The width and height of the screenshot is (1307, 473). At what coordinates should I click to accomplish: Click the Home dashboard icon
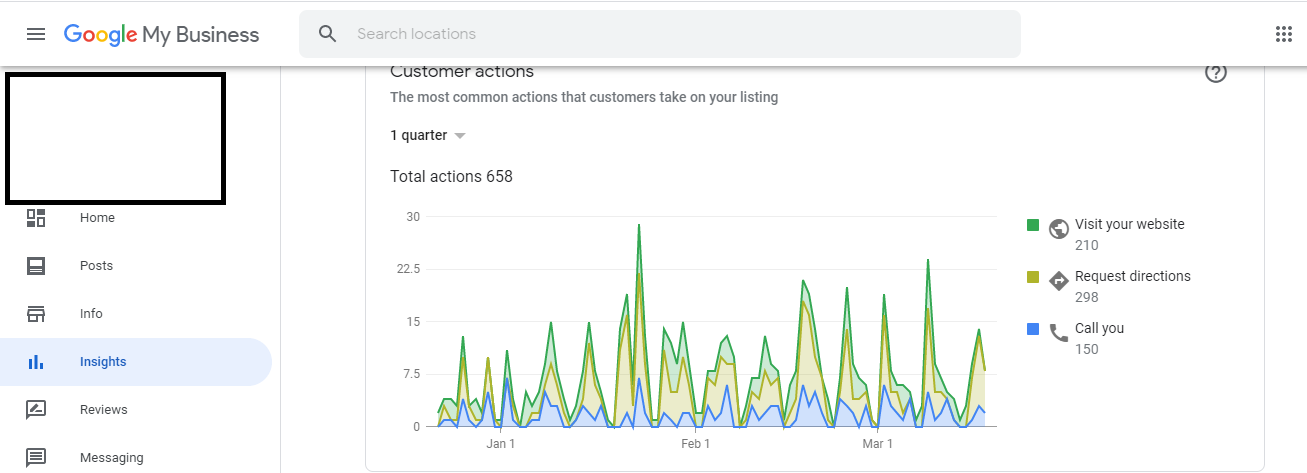[36, 218]
